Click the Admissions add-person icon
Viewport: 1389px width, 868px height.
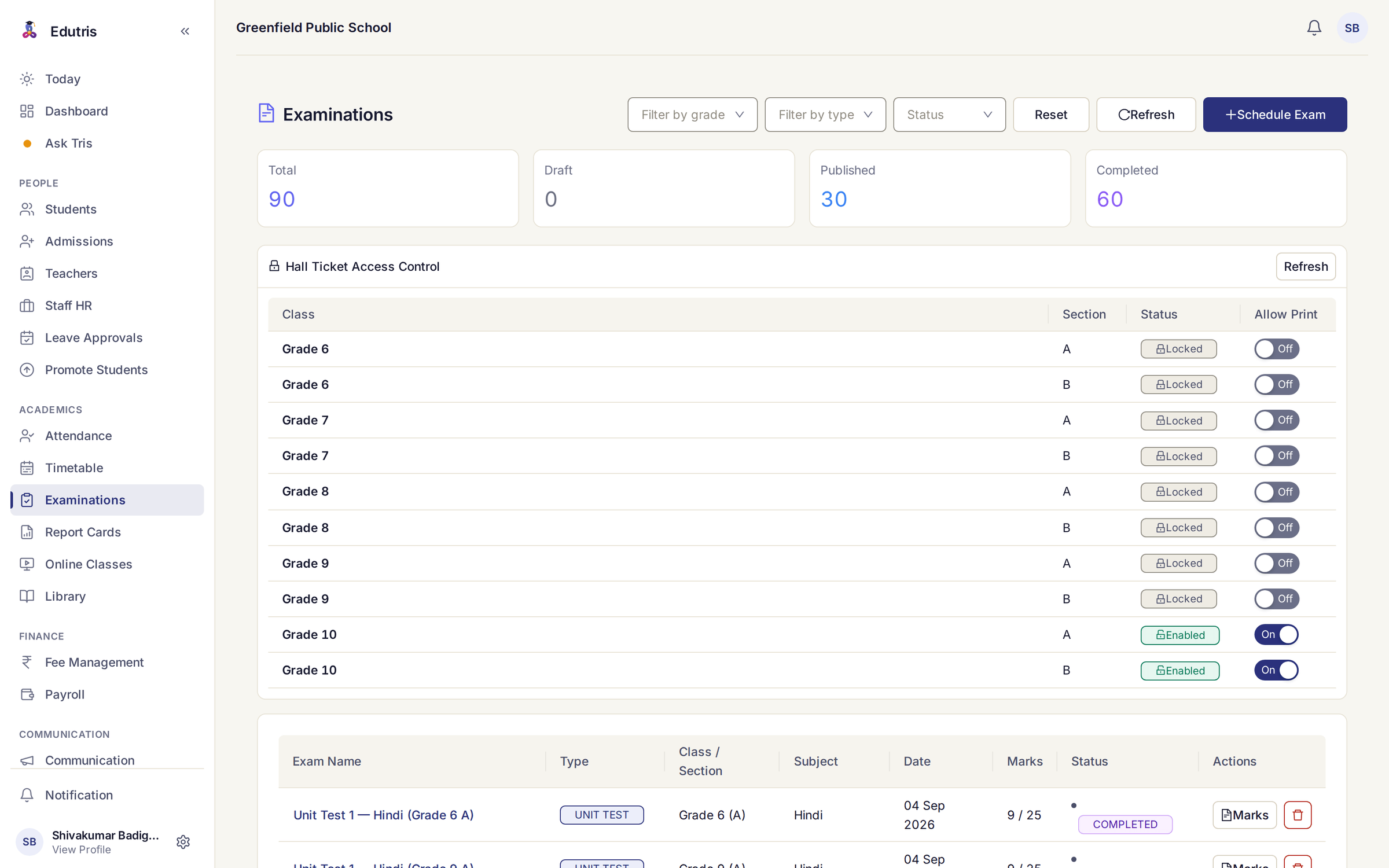click(x=27, y=241)
